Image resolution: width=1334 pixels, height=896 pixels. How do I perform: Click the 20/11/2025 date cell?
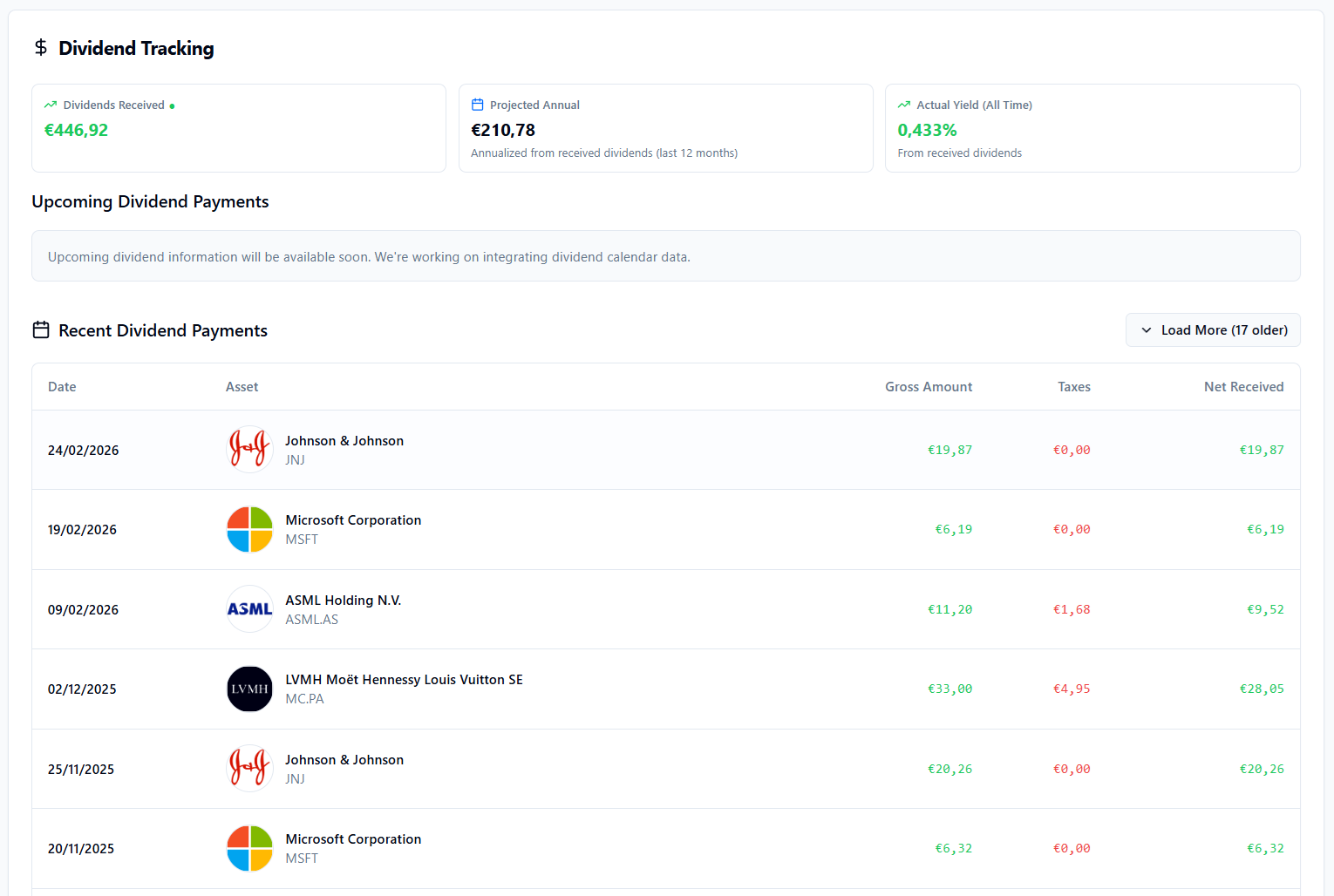[x=81, y=849]
